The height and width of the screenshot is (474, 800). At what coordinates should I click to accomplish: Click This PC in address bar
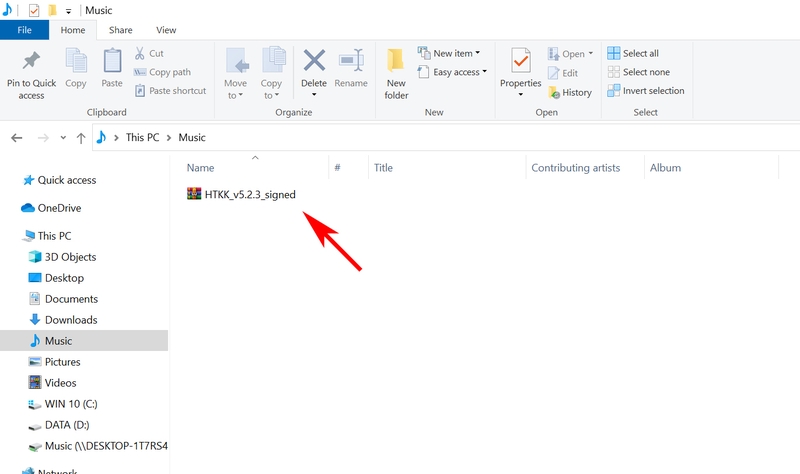point(142,137)
